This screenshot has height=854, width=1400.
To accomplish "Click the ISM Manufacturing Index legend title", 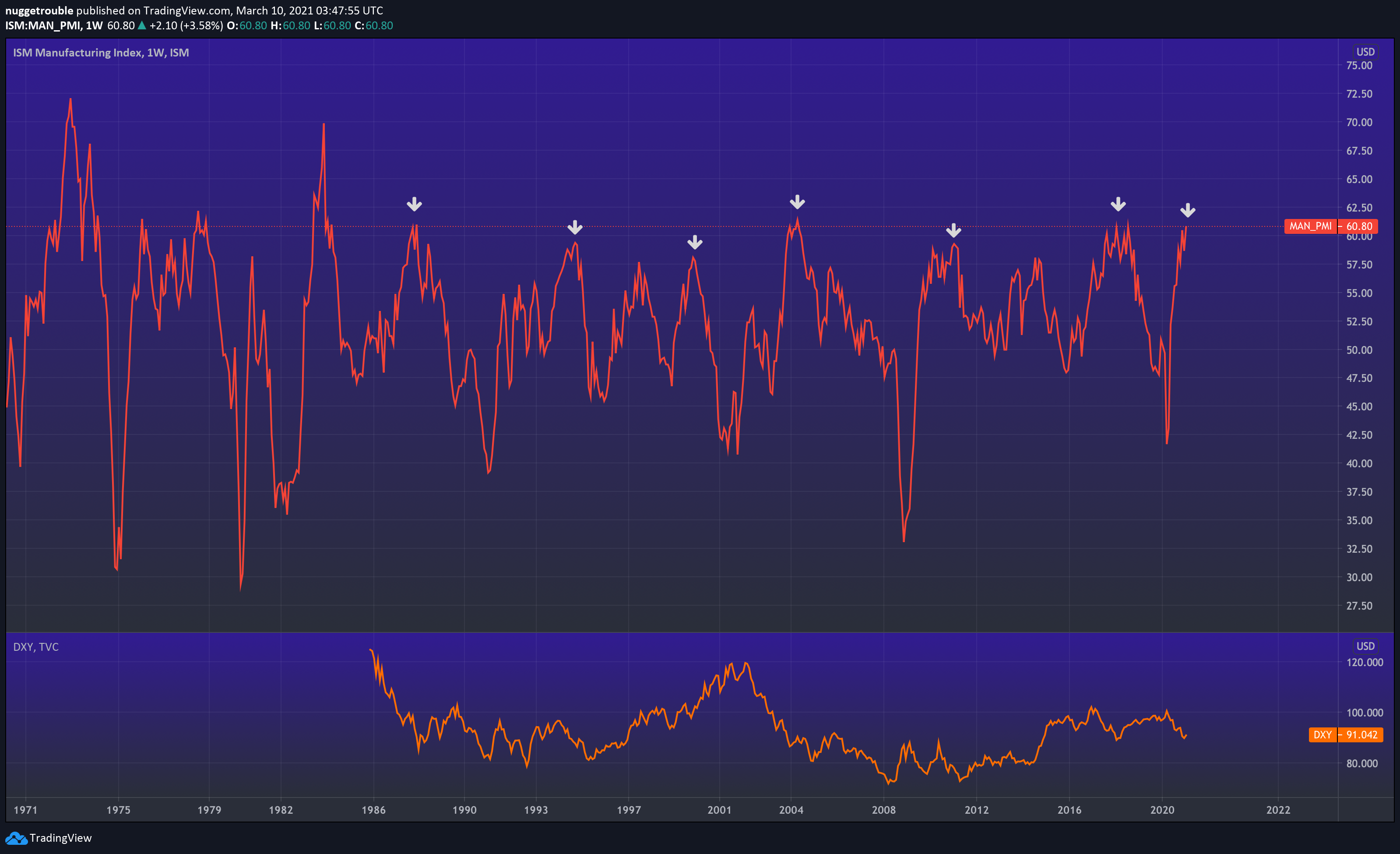I will 101,53.
